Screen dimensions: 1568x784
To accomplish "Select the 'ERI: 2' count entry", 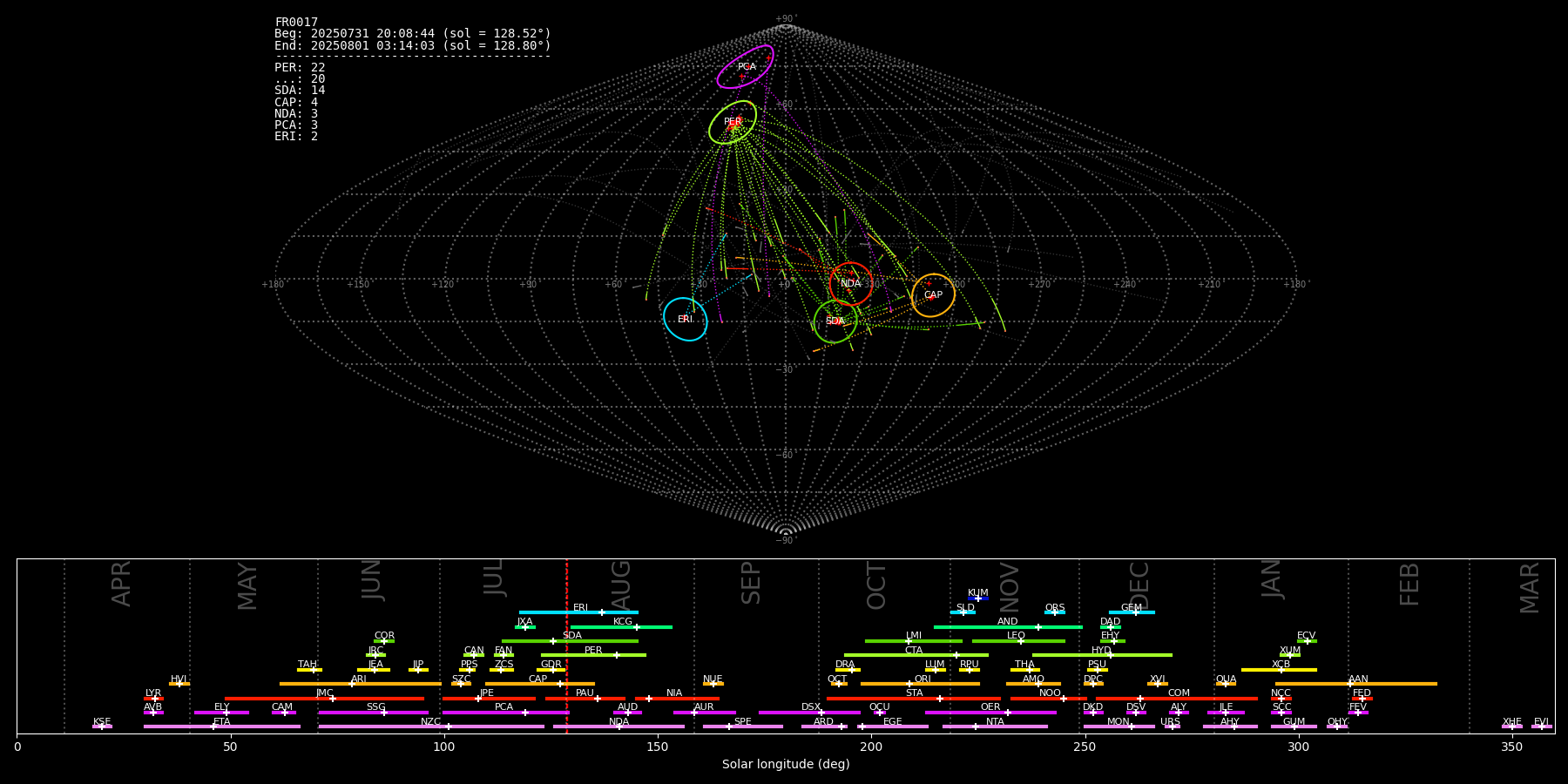I will (x=296, y=137).
